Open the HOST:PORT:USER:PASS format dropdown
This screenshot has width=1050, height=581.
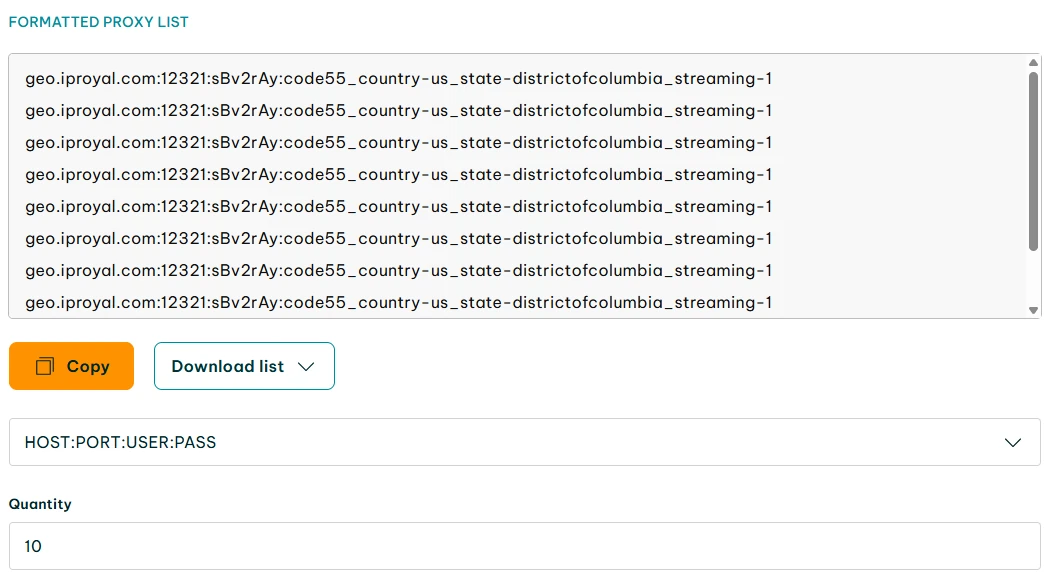pos(524,442)
